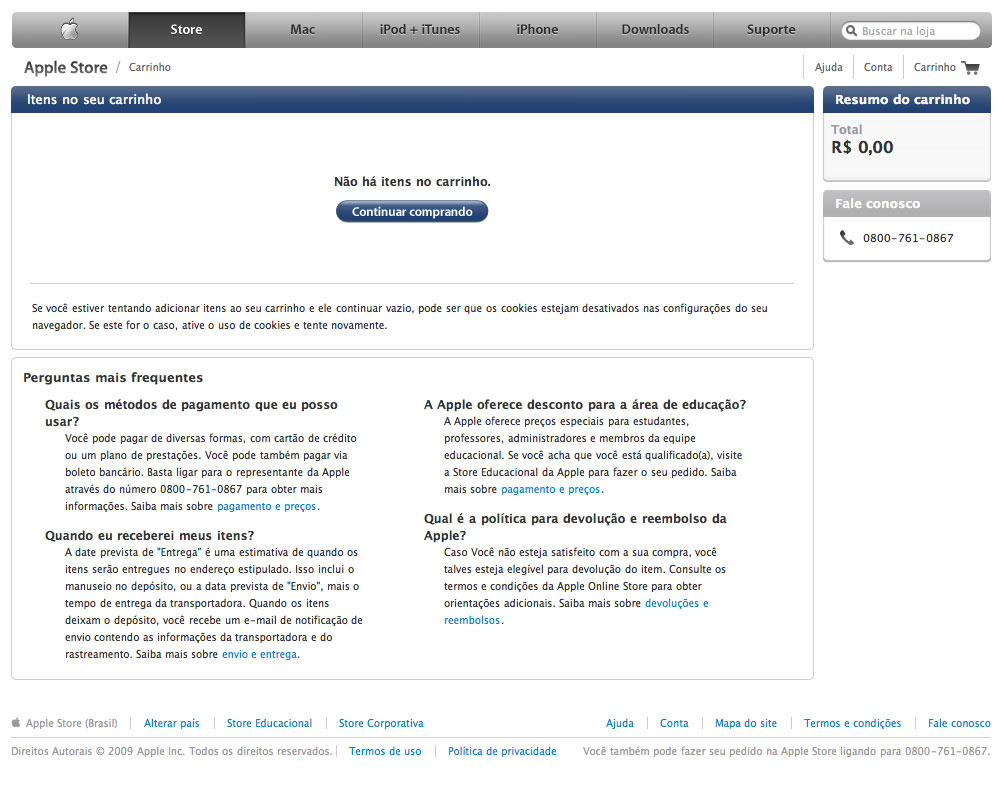Open the Suporte tab
The height and width of the screenshot is (790, 1004).
pos(771,29)
